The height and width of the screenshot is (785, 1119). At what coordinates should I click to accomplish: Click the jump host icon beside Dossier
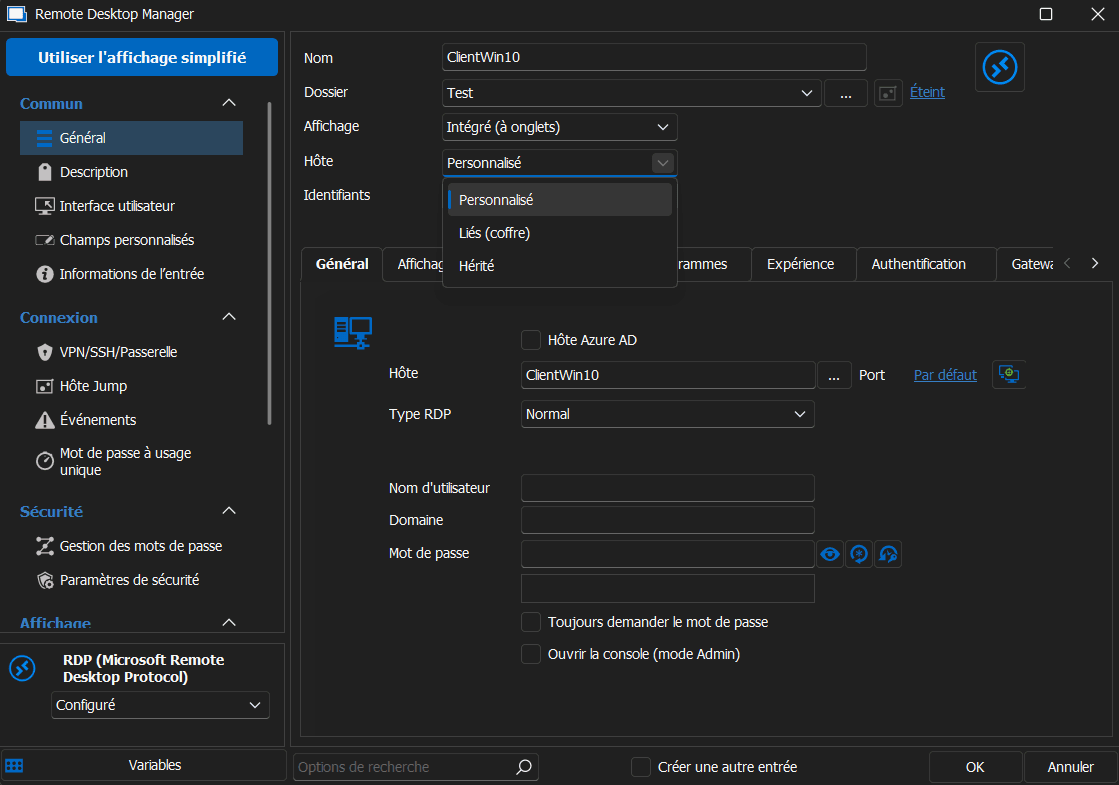tap(888, 93)
